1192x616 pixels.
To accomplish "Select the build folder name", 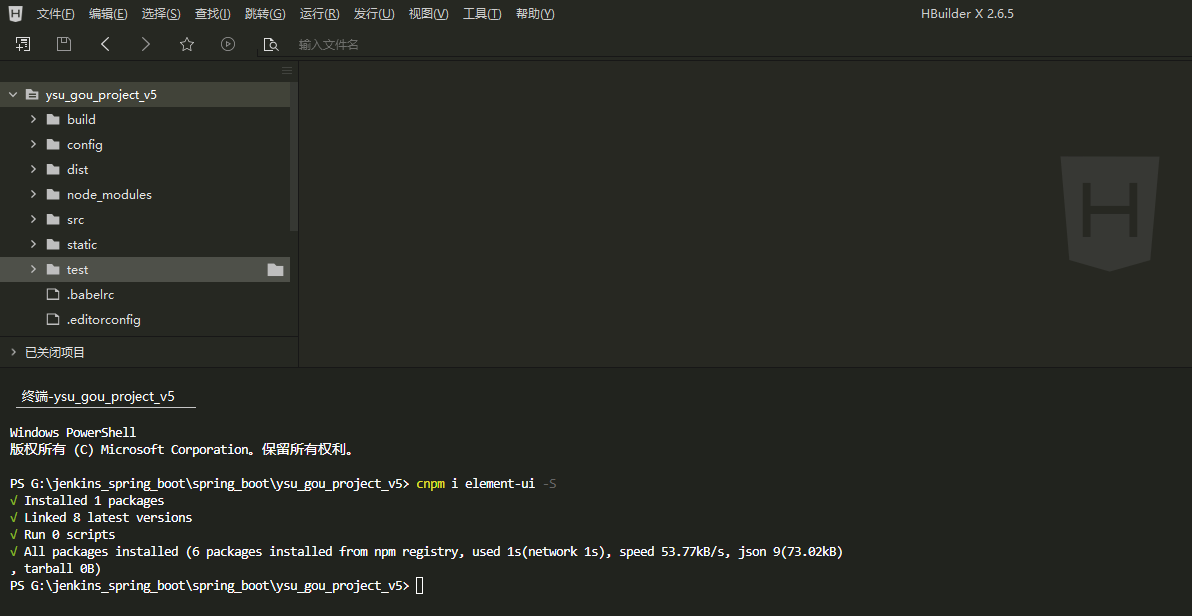I will tap(81, 119).
